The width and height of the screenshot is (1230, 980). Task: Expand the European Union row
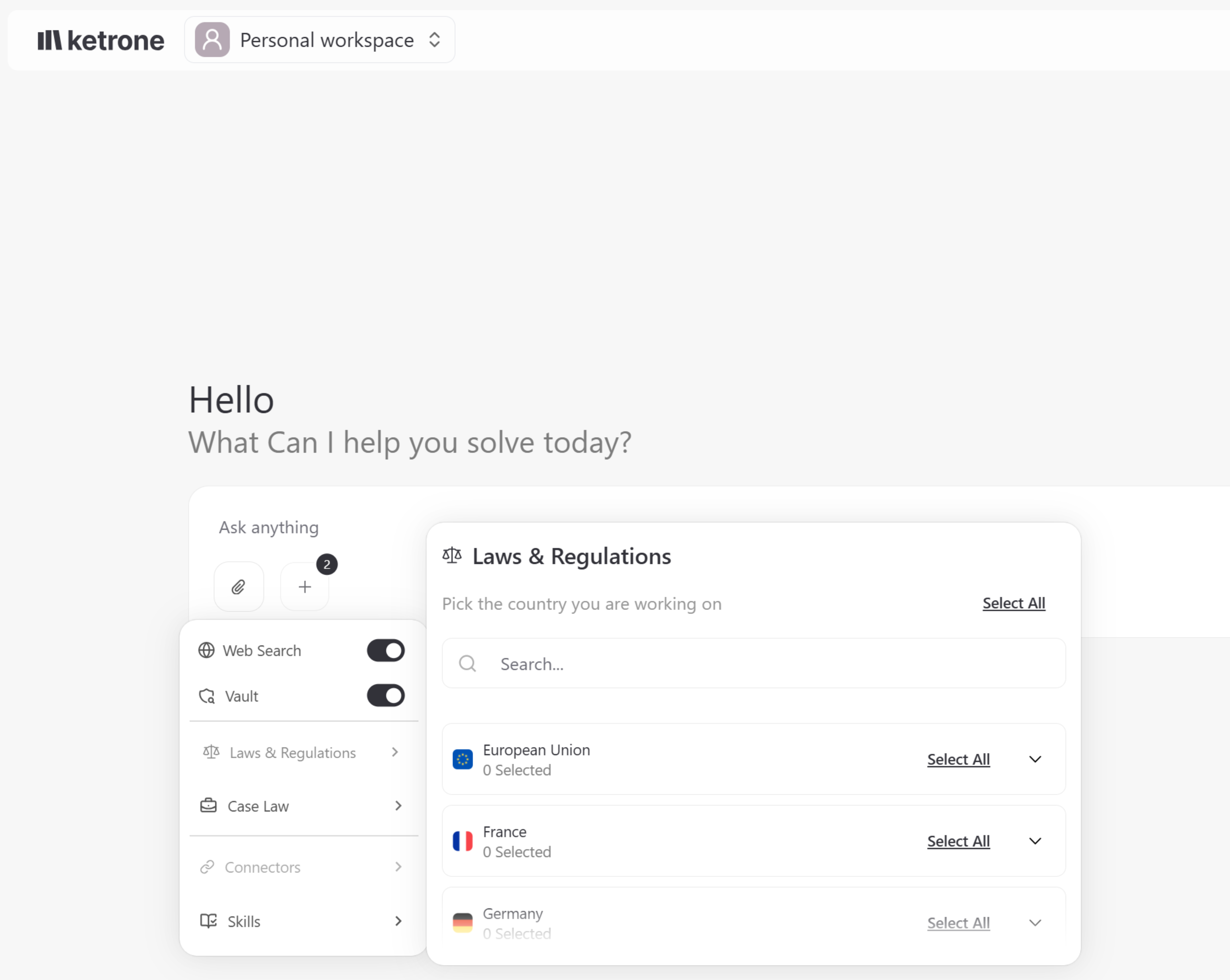(x=1035, y=759)
